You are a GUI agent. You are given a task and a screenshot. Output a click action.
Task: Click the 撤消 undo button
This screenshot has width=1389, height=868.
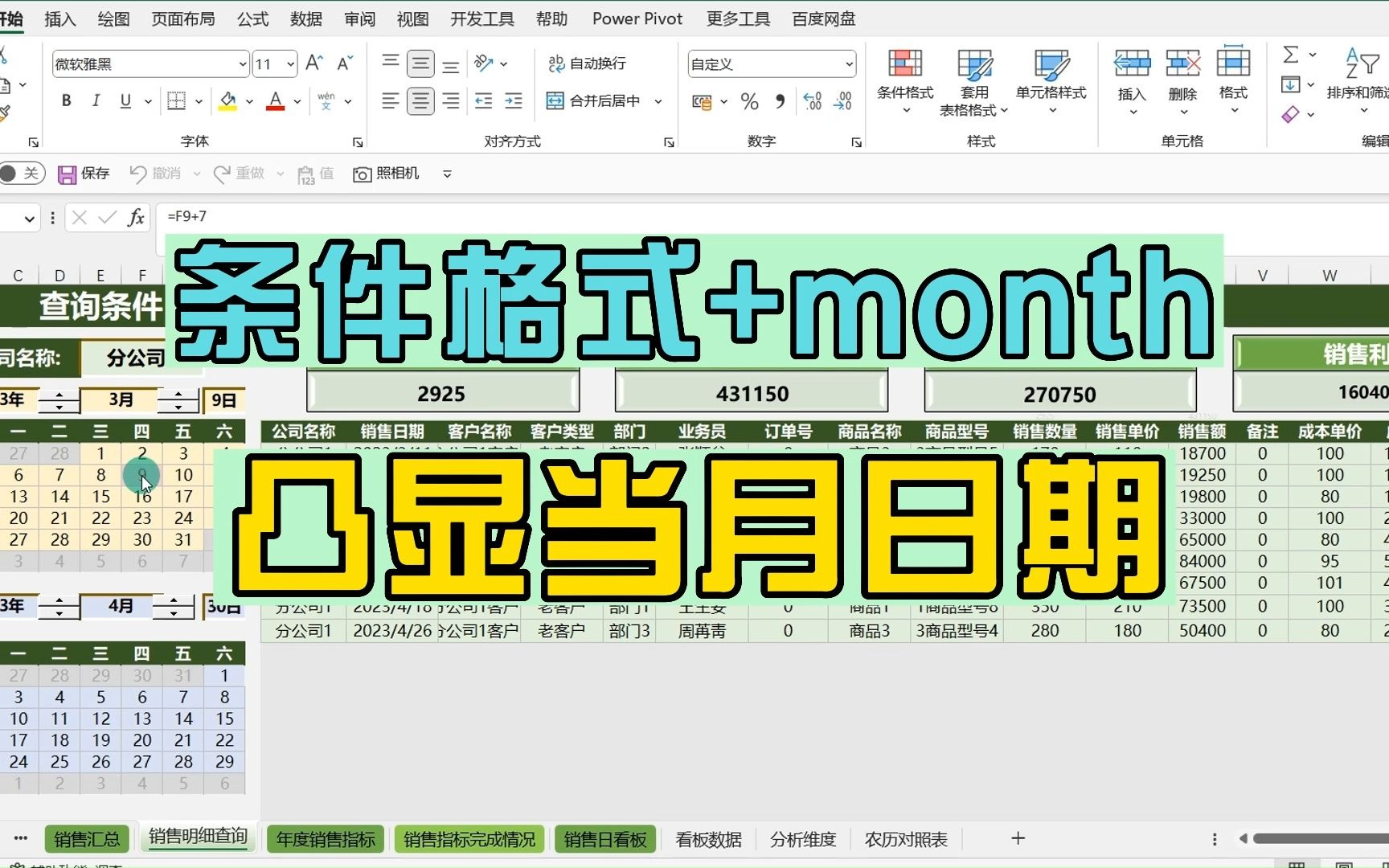(155, 174)
